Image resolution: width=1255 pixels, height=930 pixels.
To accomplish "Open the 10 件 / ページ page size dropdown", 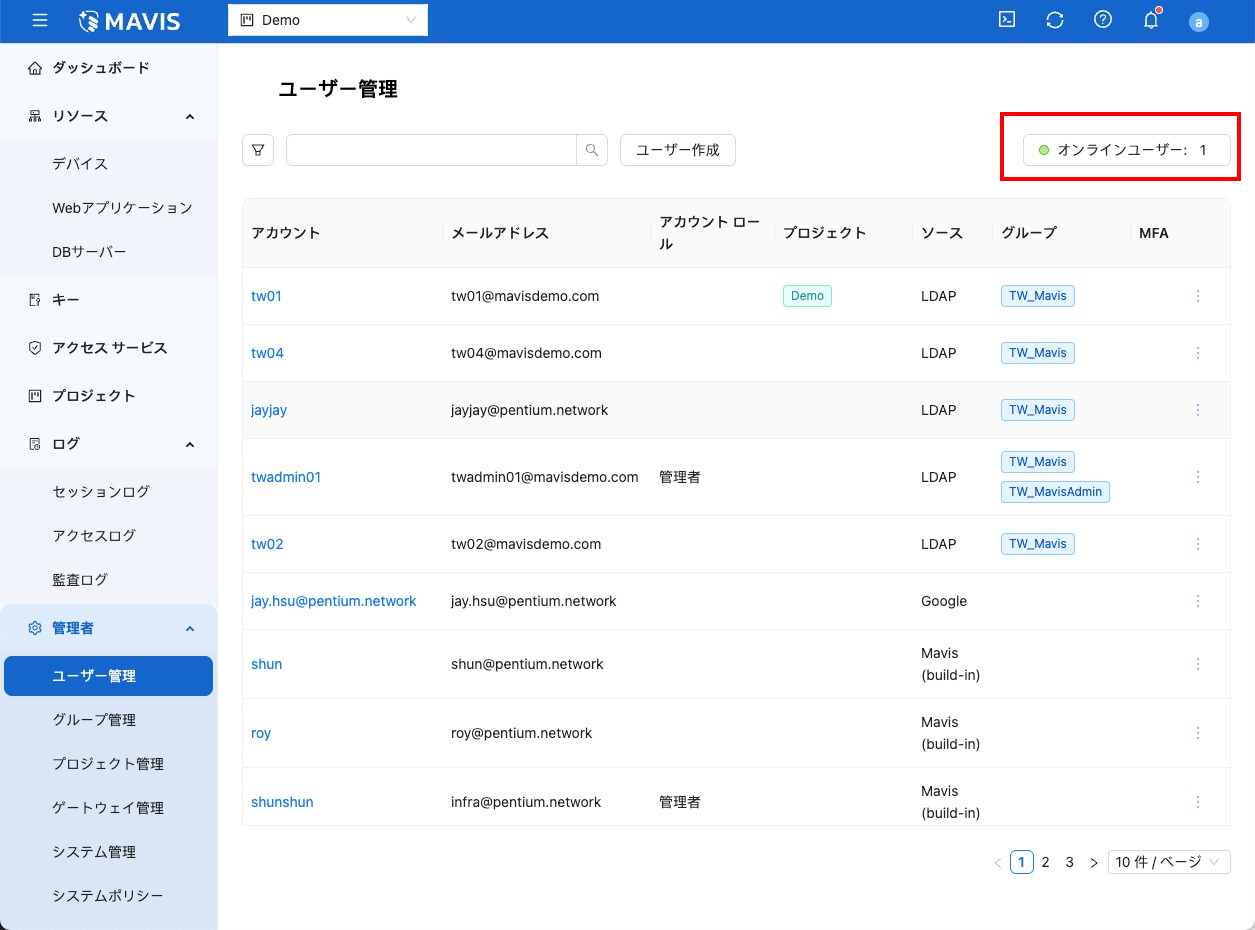I will click(1168, 862).
